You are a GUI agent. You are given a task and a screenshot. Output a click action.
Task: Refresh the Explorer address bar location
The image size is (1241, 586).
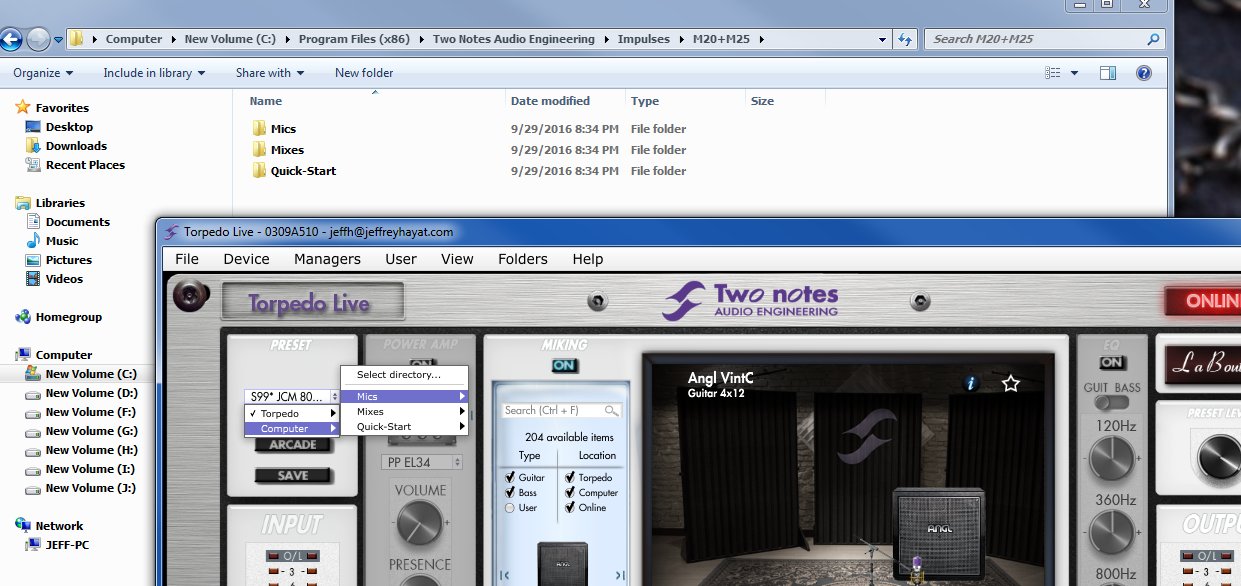905,39
